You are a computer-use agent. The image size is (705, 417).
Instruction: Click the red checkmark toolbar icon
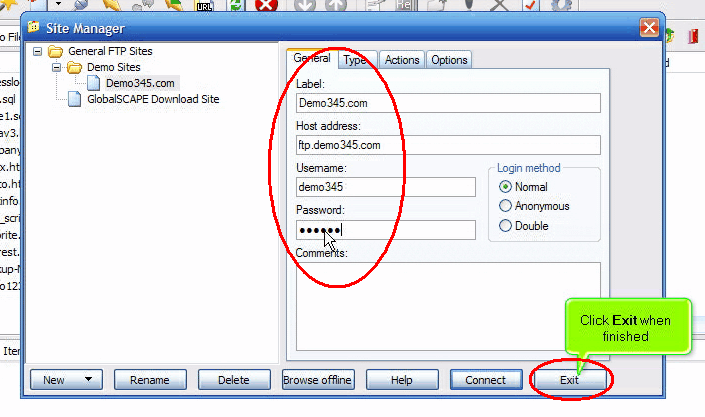pos(531,5)
